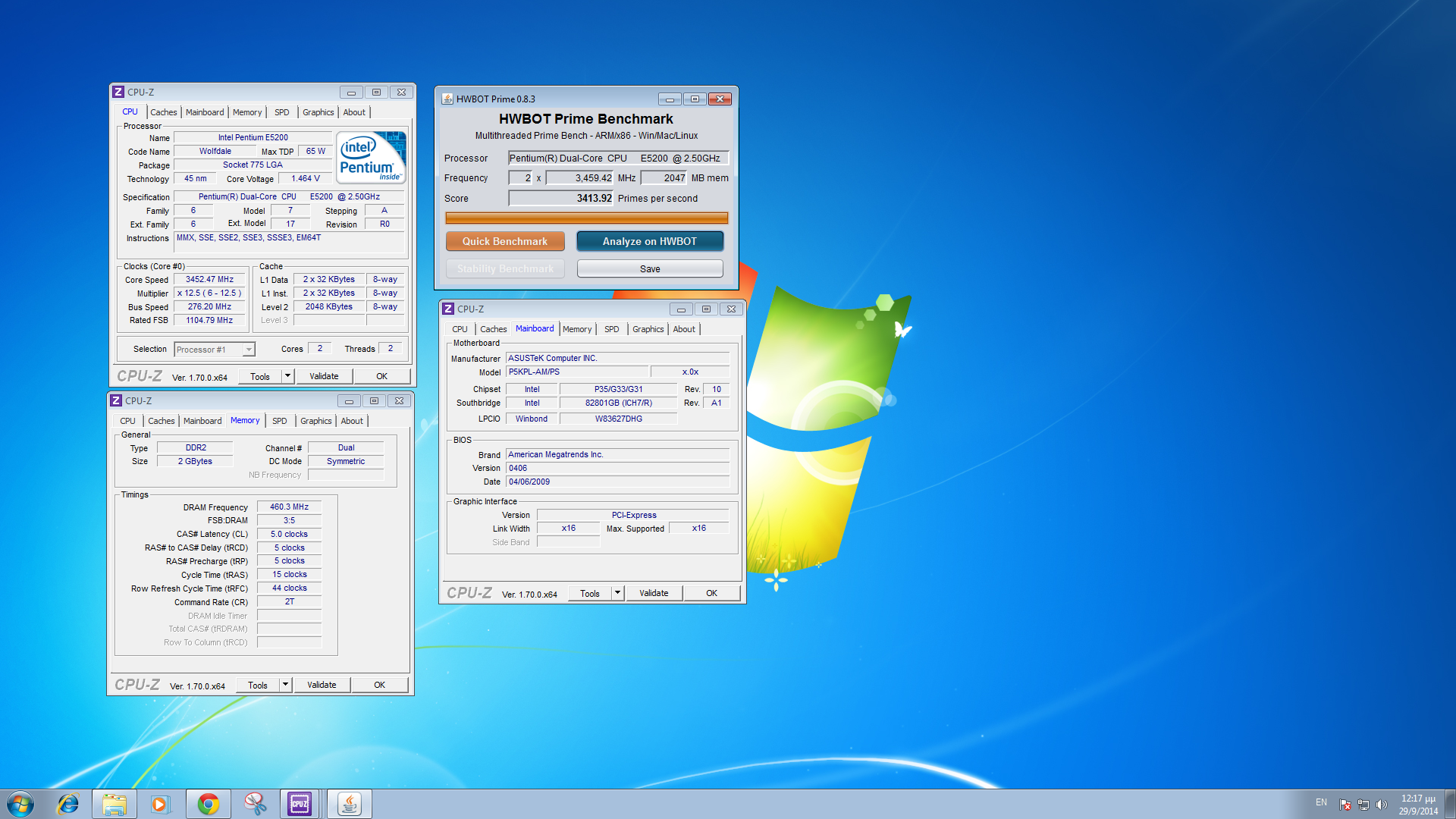The height and width of the screenshot is (819, 1456).
Task: Click the volume speaker tray icon
Action: (1381, 805)
